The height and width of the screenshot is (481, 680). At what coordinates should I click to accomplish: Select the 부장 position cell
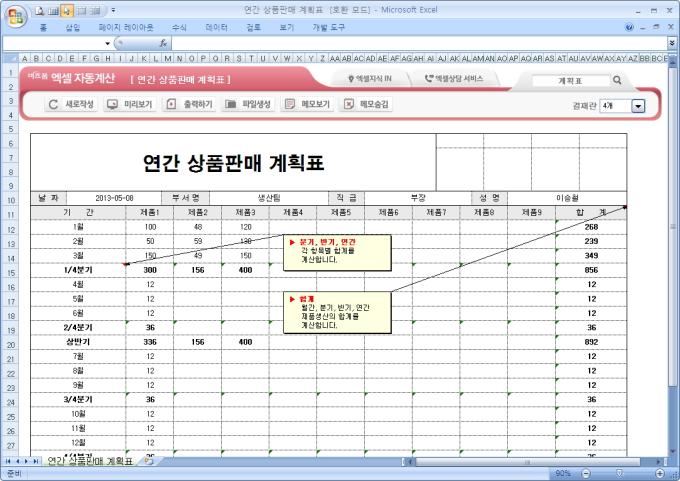(x=418, y=198)
